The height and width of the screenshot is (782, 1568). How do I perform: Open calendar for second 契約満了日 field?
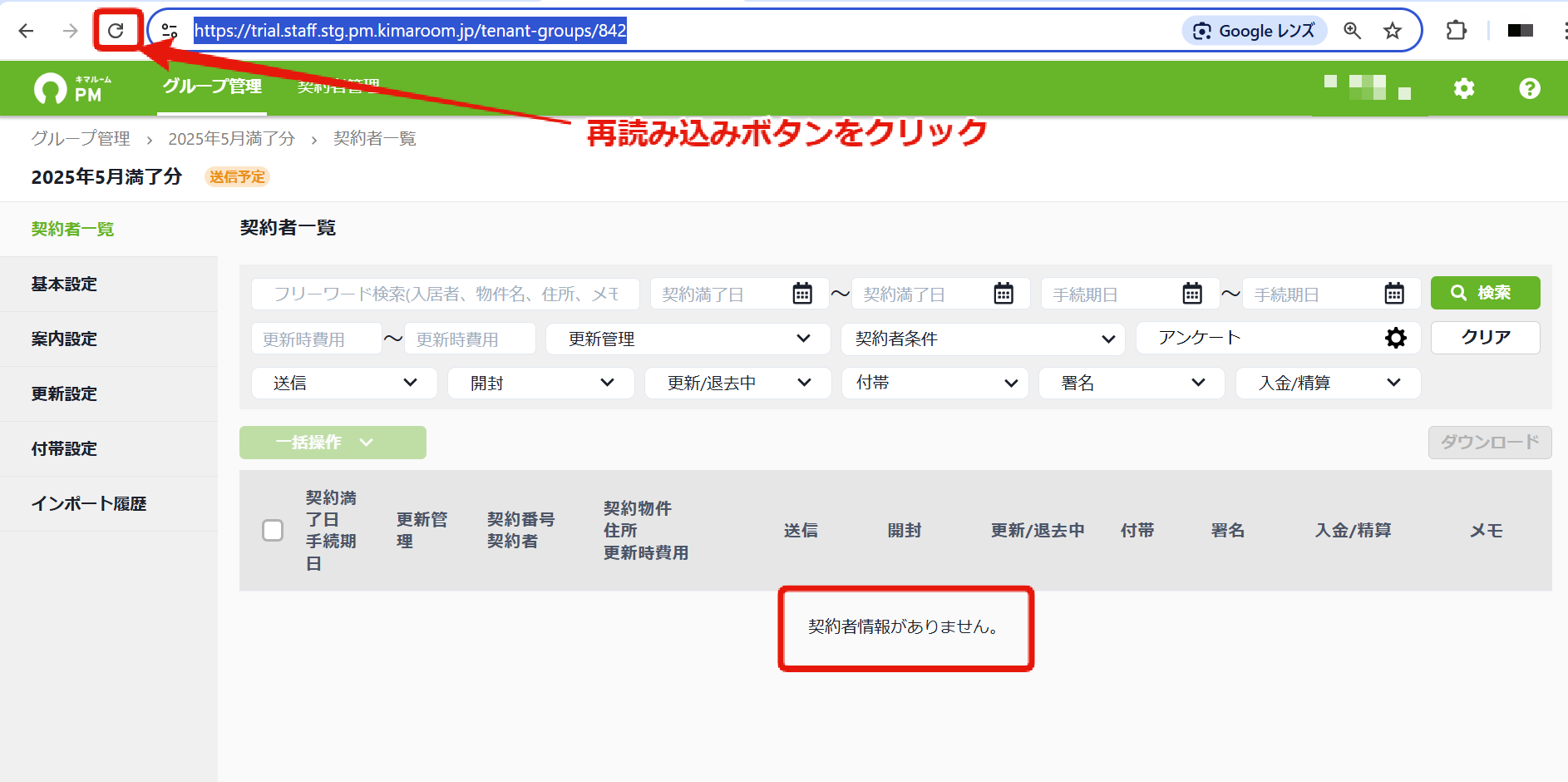pos(1003,294)
